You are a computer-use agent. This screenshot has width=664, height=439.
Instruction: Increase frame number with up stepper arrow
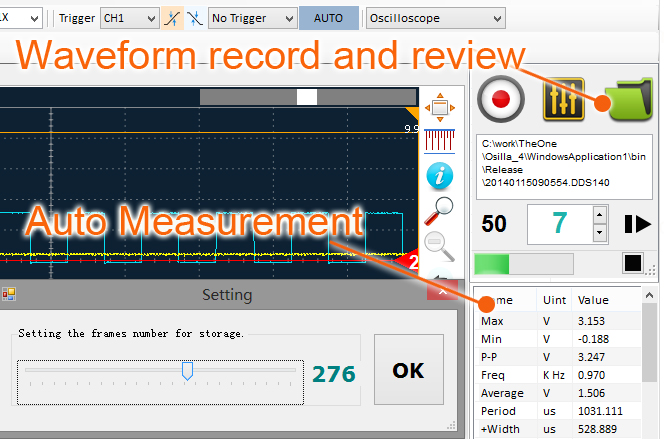click(x=599, y=215)
